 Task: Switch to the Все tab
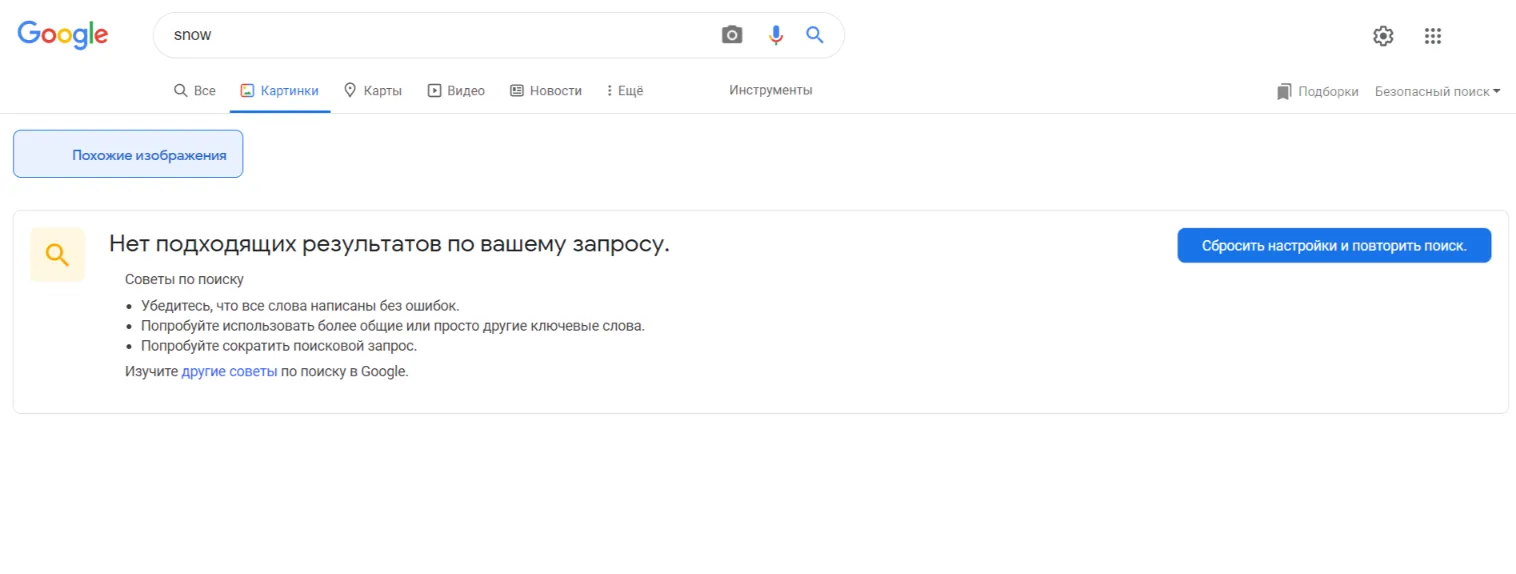195,90
